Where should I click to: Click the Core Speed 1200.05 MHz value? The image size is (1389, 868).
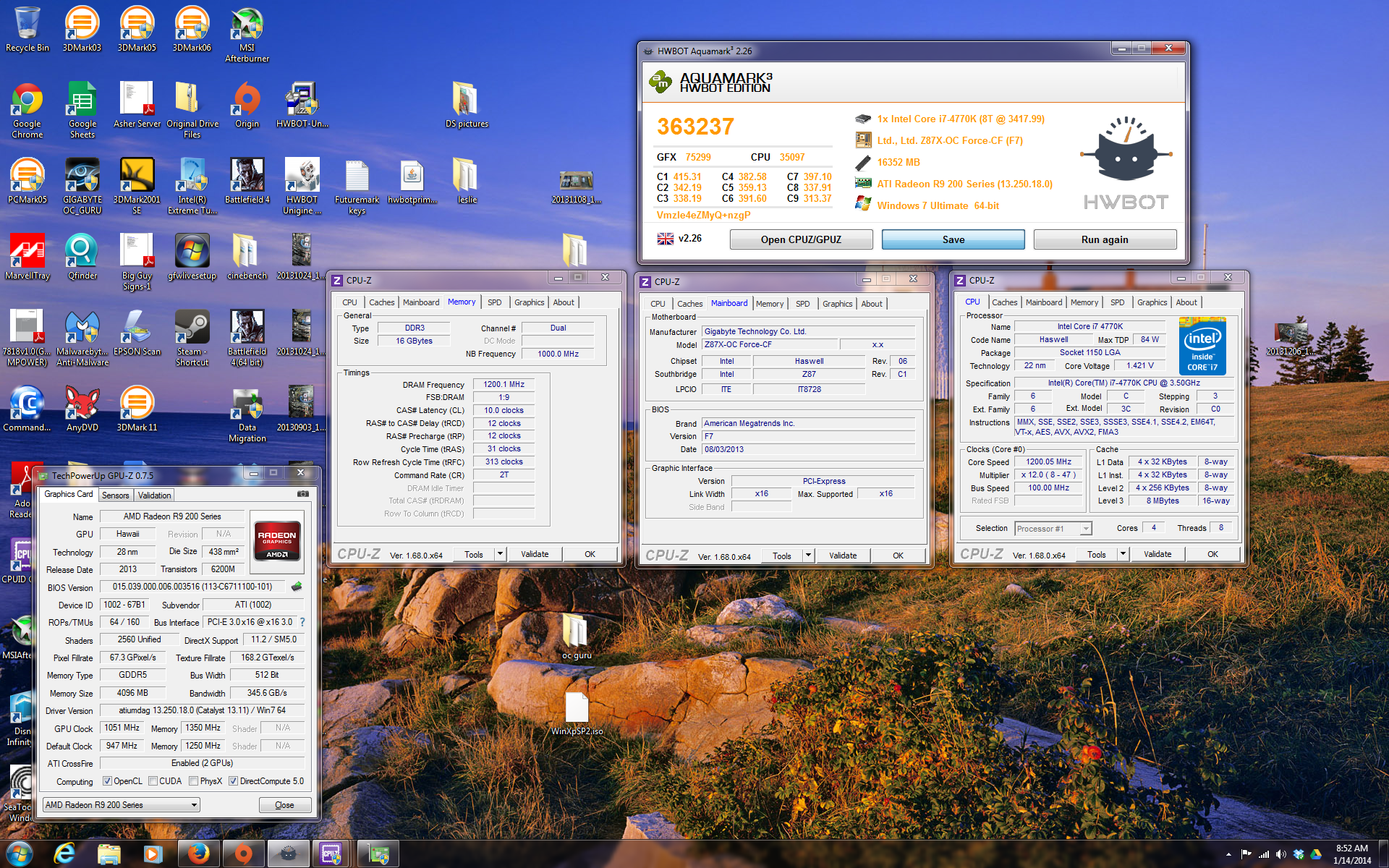pos(1048,461)
